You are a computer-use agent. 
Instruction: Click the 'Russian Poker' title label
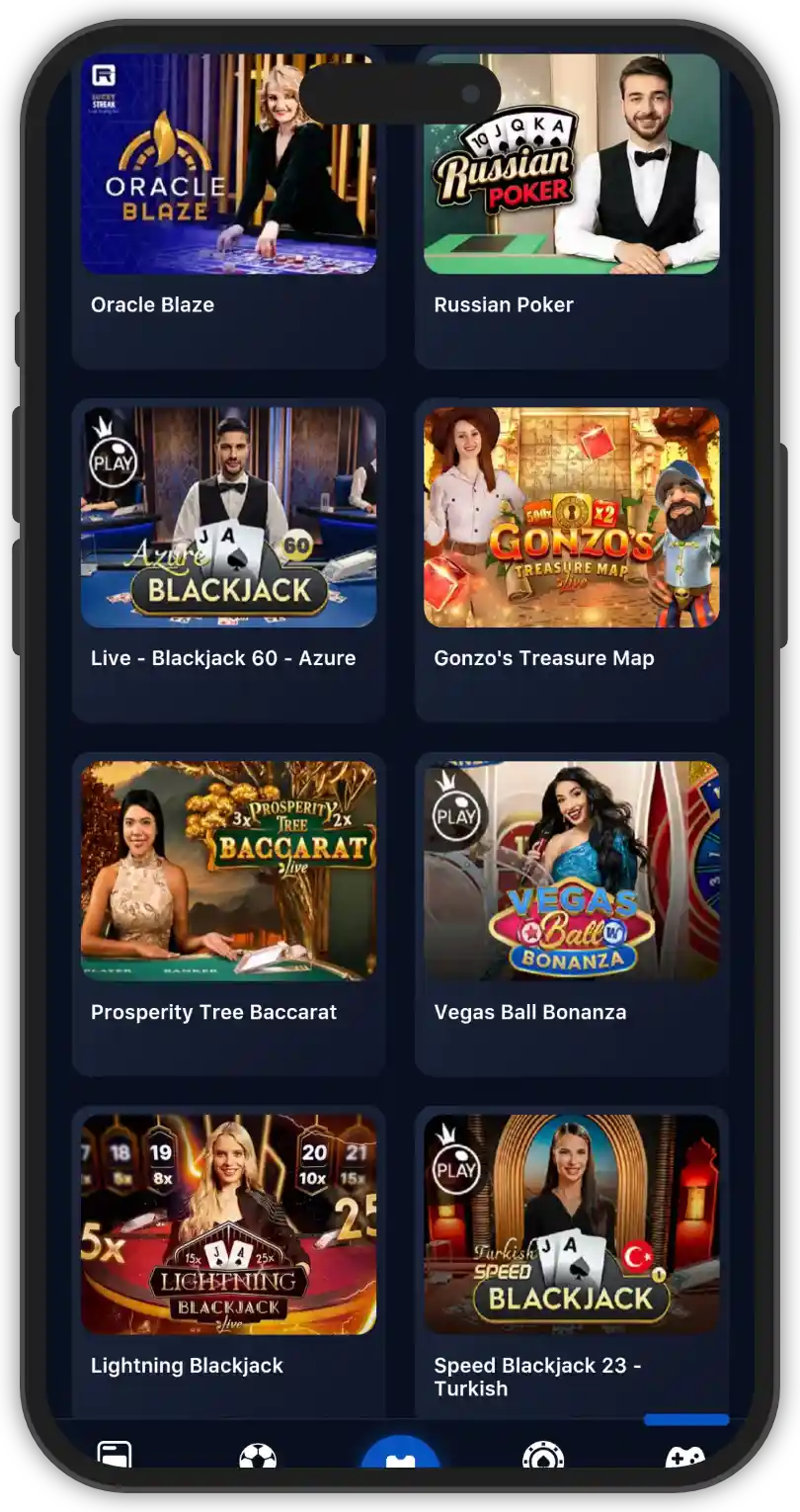504,304
